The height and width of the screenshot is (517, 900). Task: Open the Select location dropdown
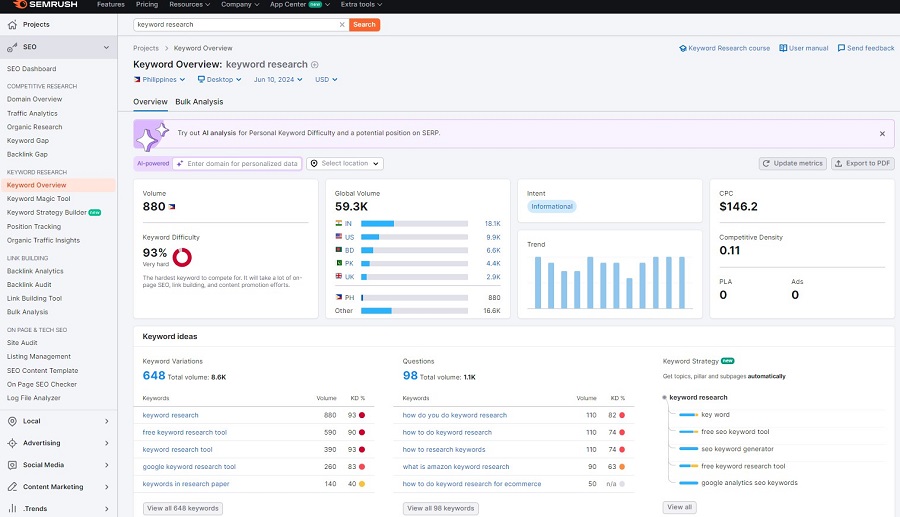(345, 164)
